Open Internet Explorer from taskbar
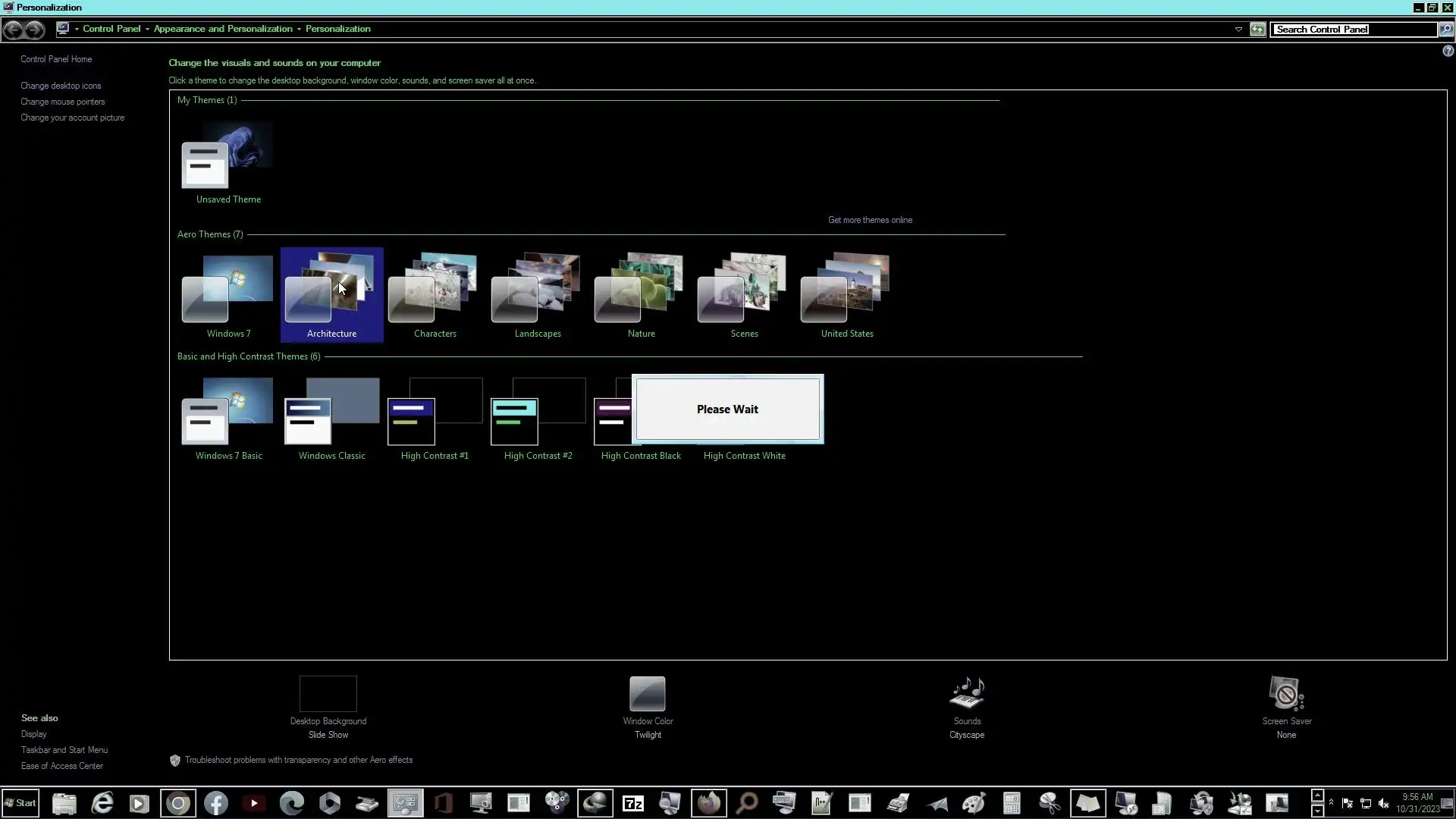The image size is (1456, 819). [102, 803]
